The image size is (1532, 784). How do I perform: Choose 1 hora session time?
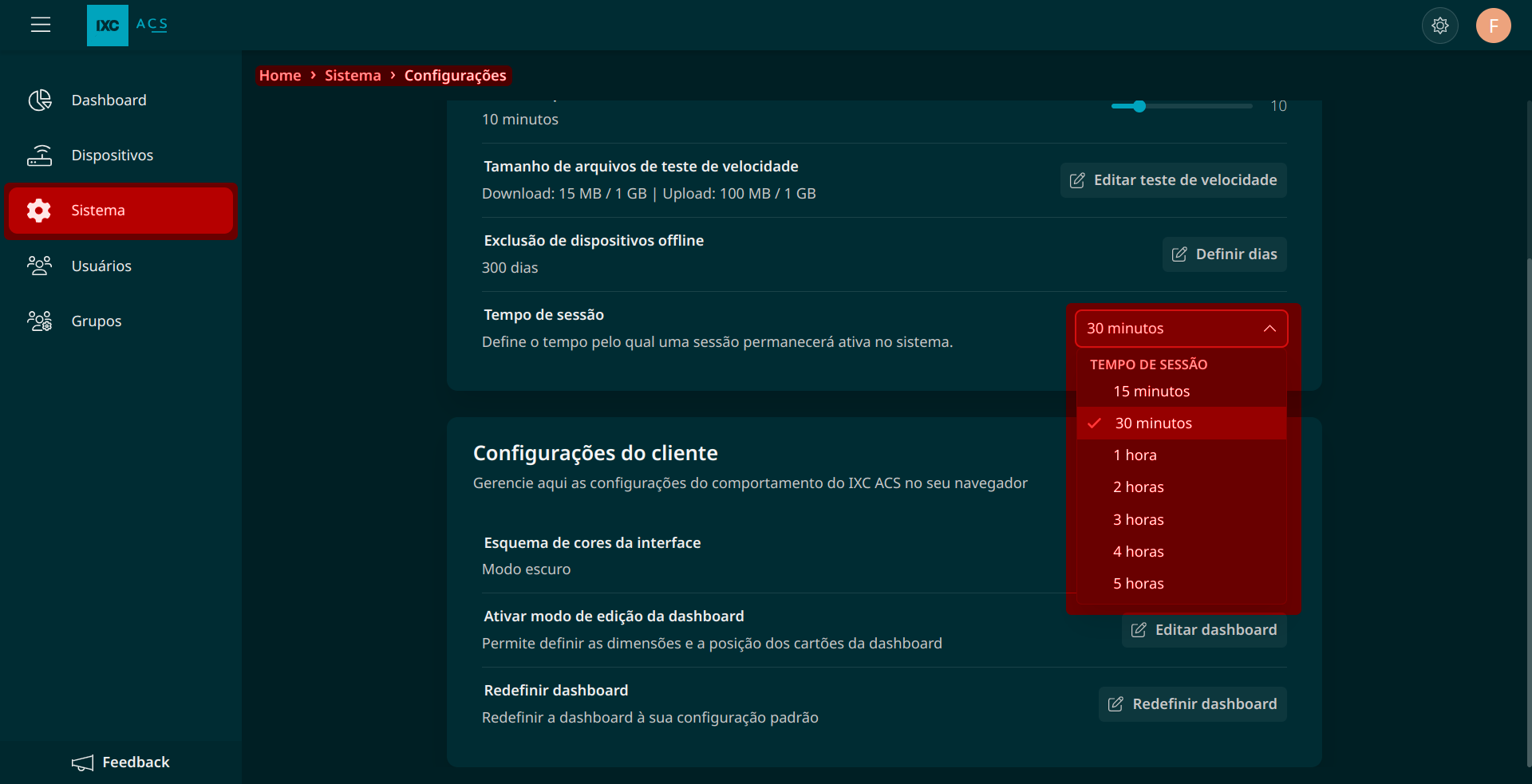click(x=1182, y=455)
